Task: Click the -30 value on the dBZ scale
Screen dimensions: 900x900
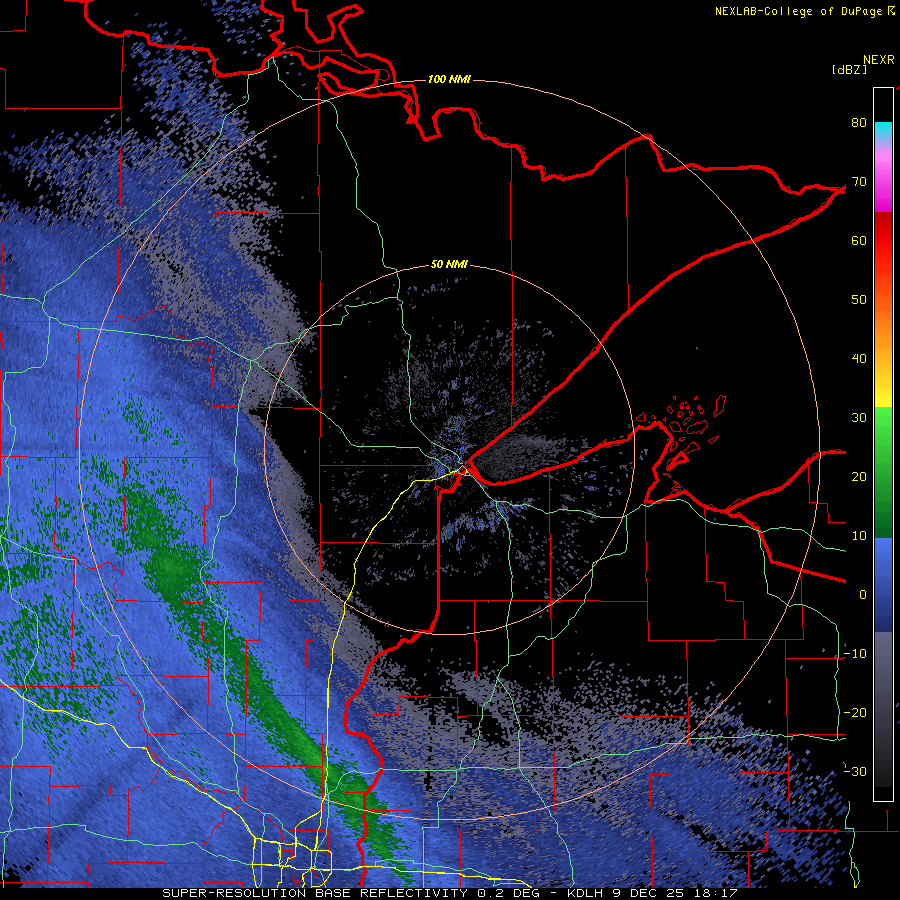Action: [x=855, y=771]
